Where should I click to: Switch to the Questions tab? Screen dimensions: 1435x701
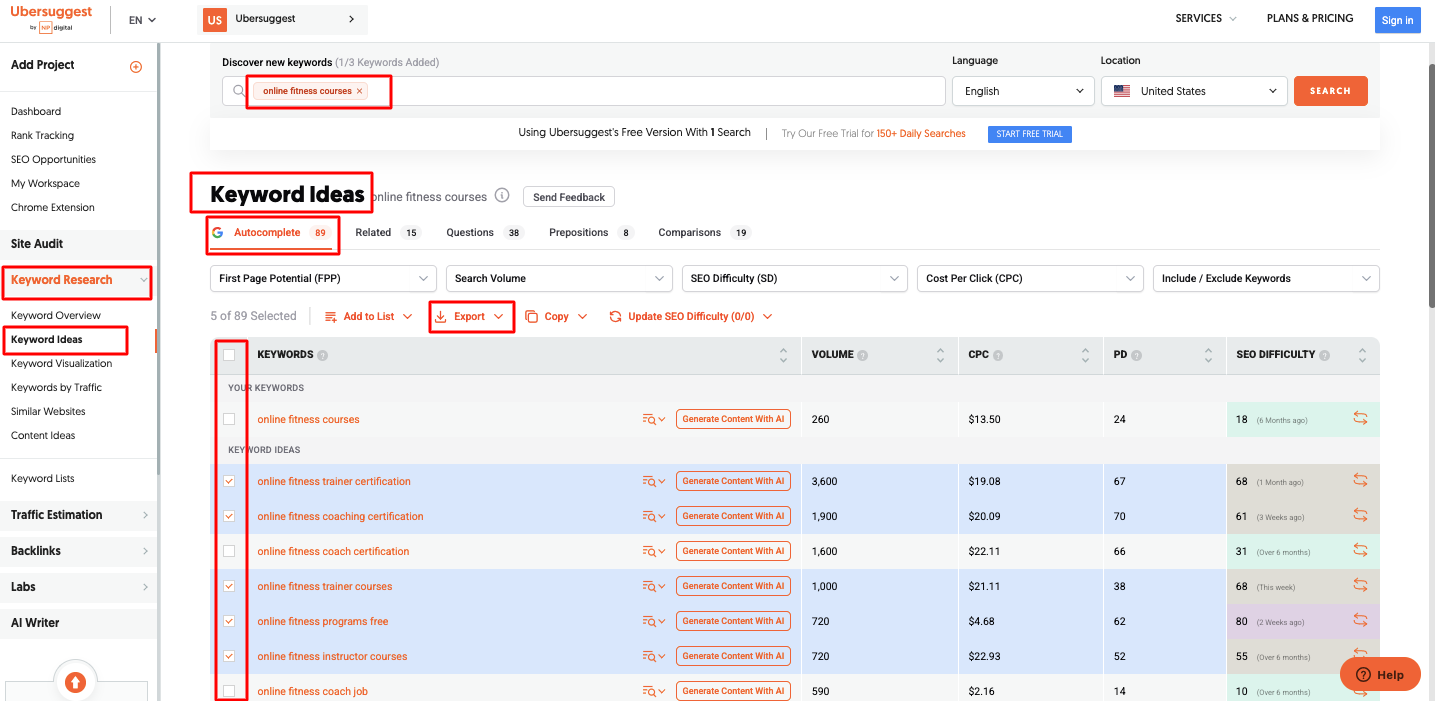[485, 233]
